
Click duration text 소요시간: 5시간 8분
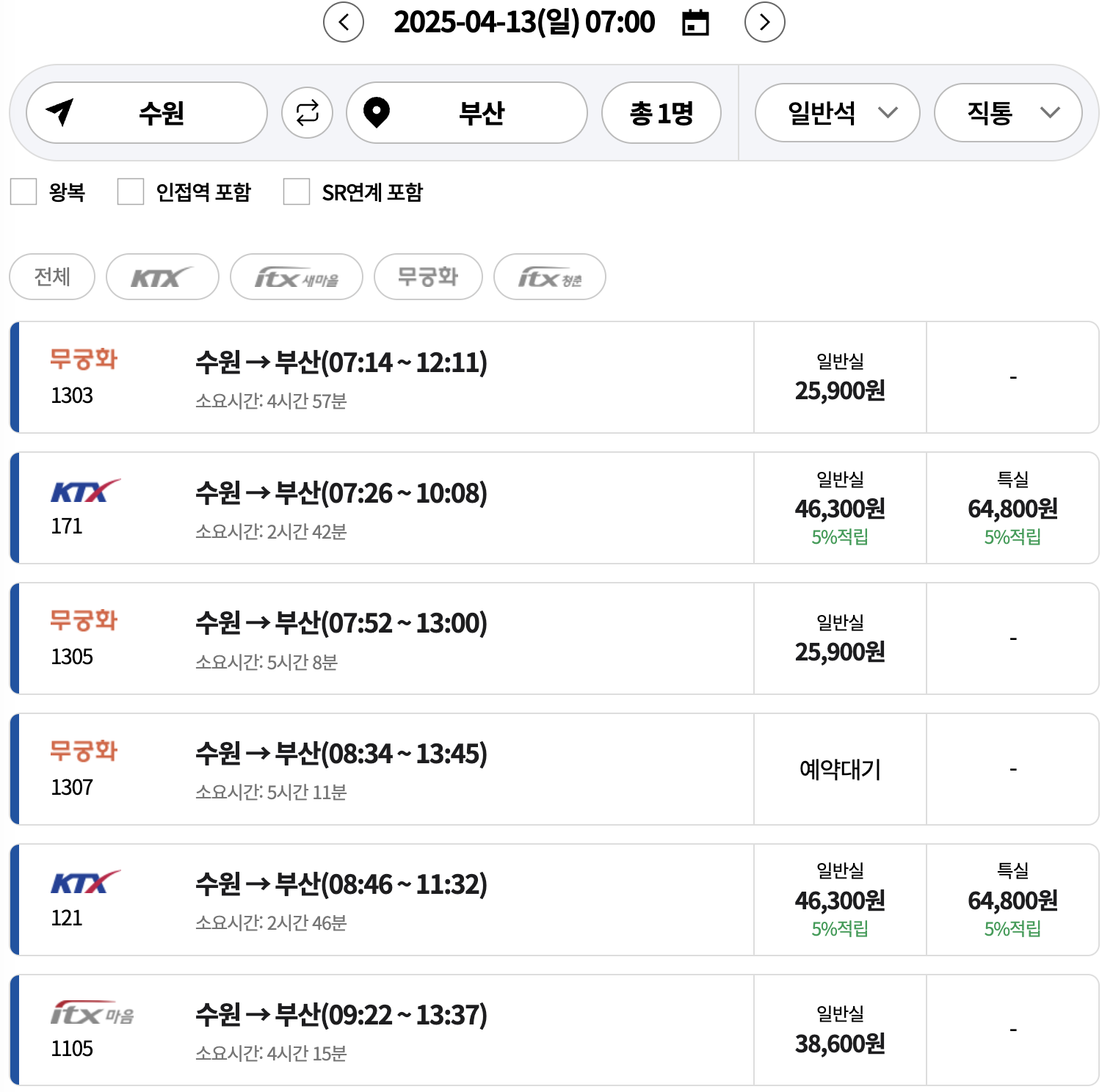[x=267, y=662]
